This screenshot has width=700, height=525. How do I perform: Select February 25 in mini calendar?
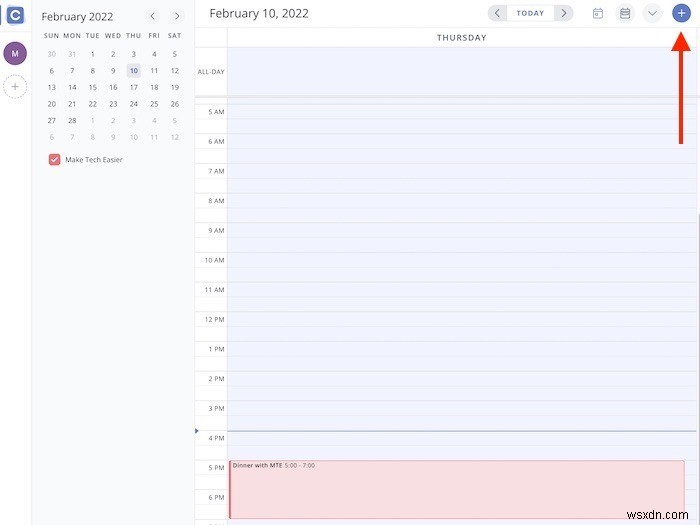tap(154, 104)
